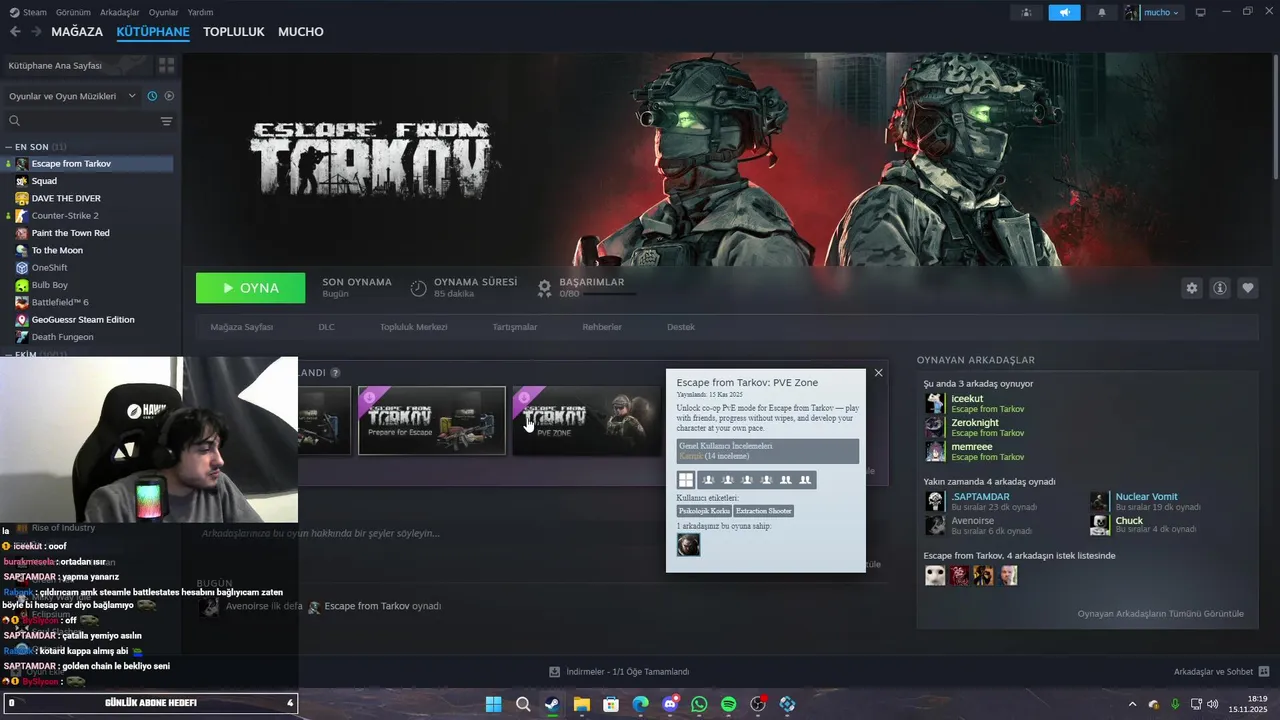Screen dimensions: 1280x720
Task: Open Destek tab
Action: (681, 327)
